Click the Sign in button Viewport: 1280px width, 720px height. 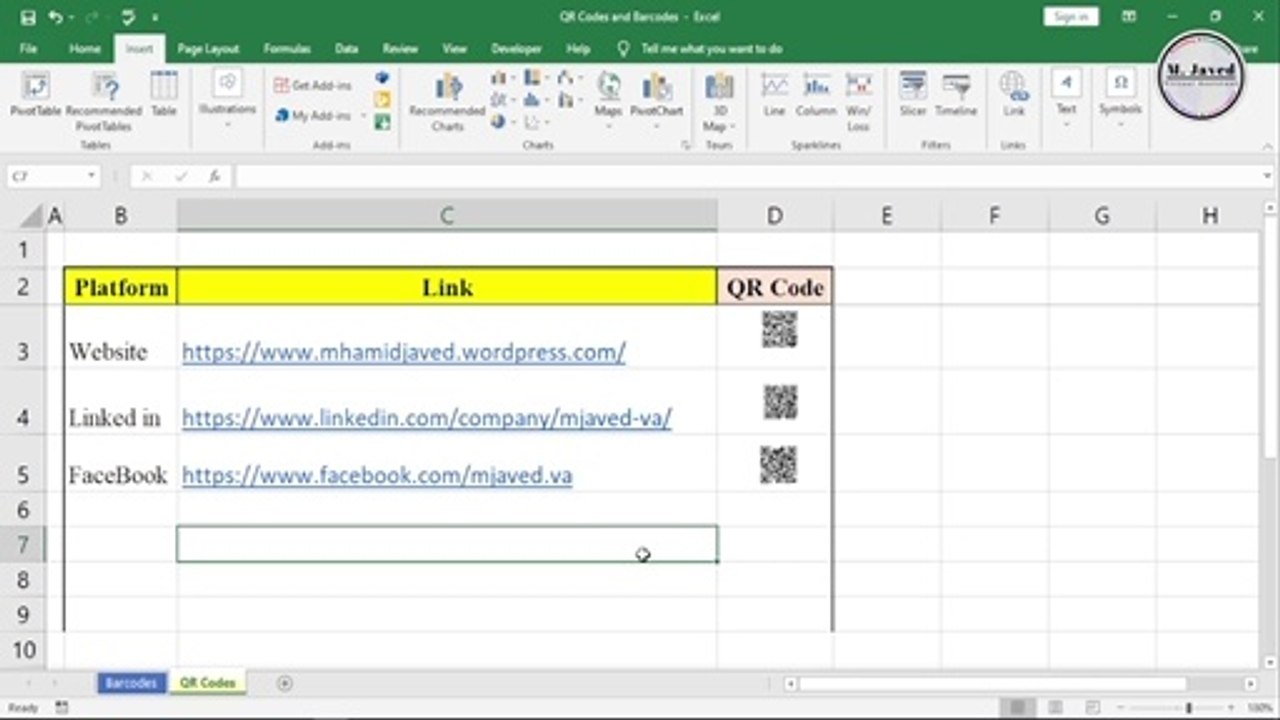(1070, 17)
